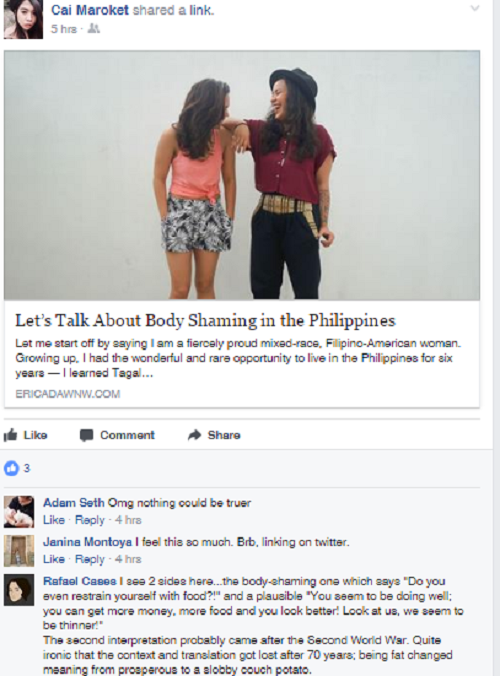Like Janina Montoya's comment
500x676 pixels.
(x=54, y=559)
